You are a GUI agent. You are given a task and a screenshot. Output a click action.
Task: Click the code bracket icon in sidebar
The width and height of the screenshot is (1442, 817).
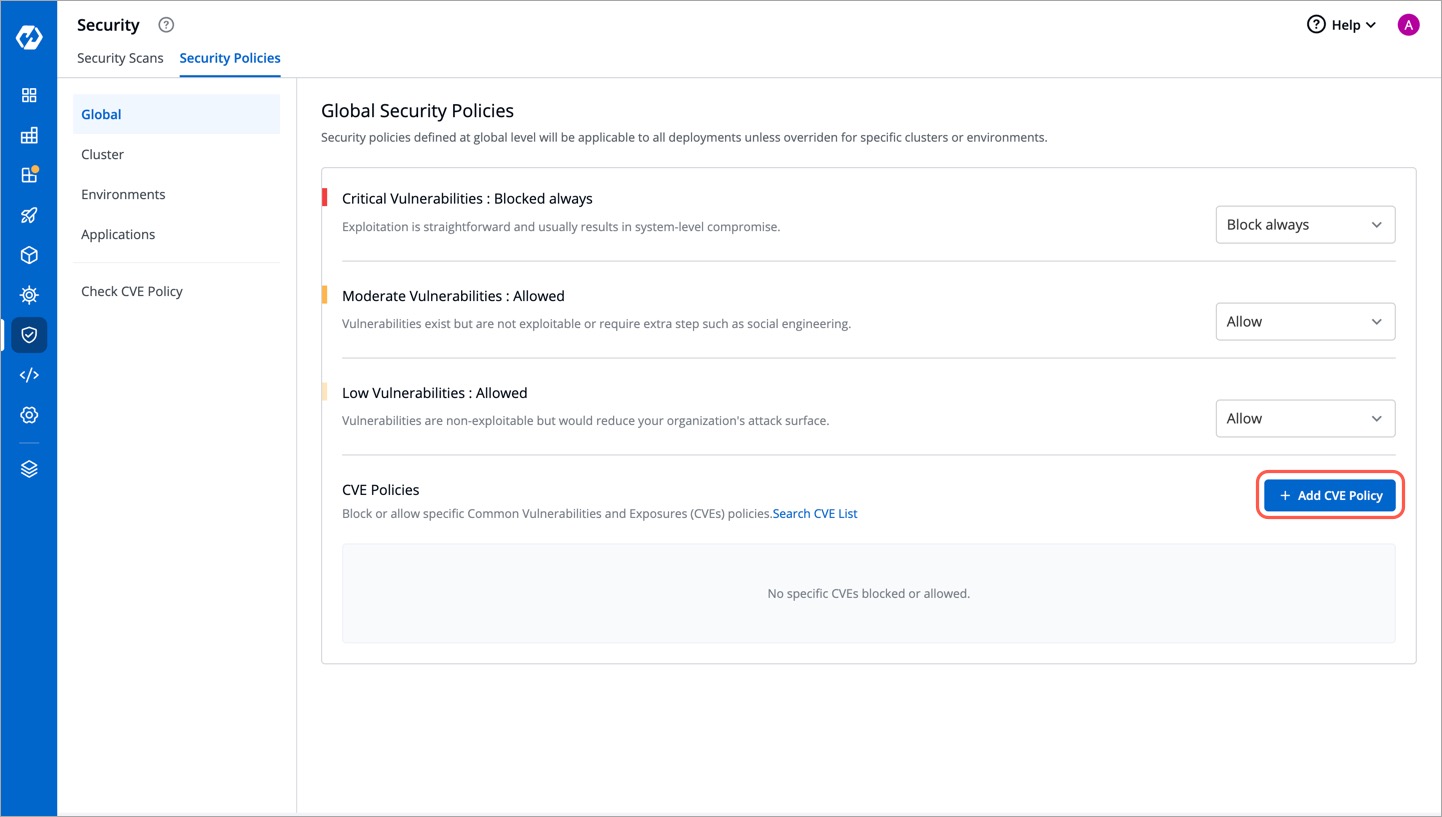pyautogui.click(x=29, y=375)
